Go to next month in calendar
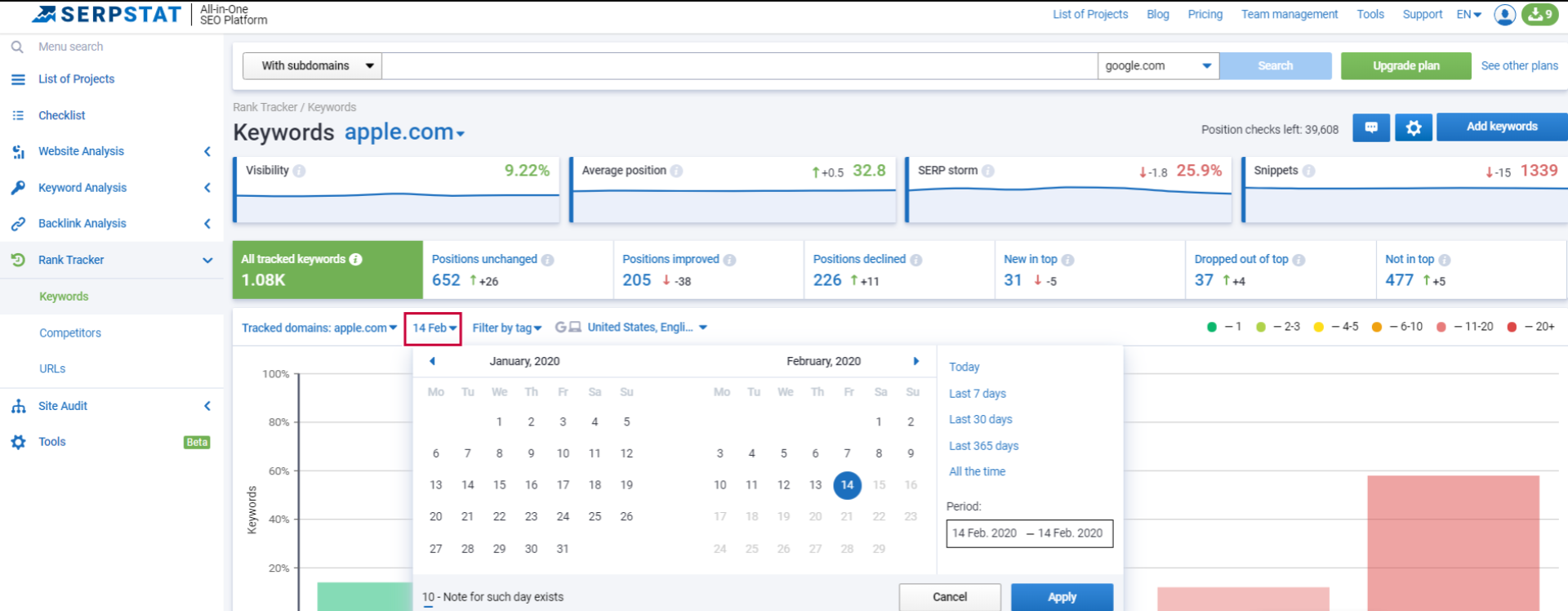The image size is (1568, 611). coord(916,361)
